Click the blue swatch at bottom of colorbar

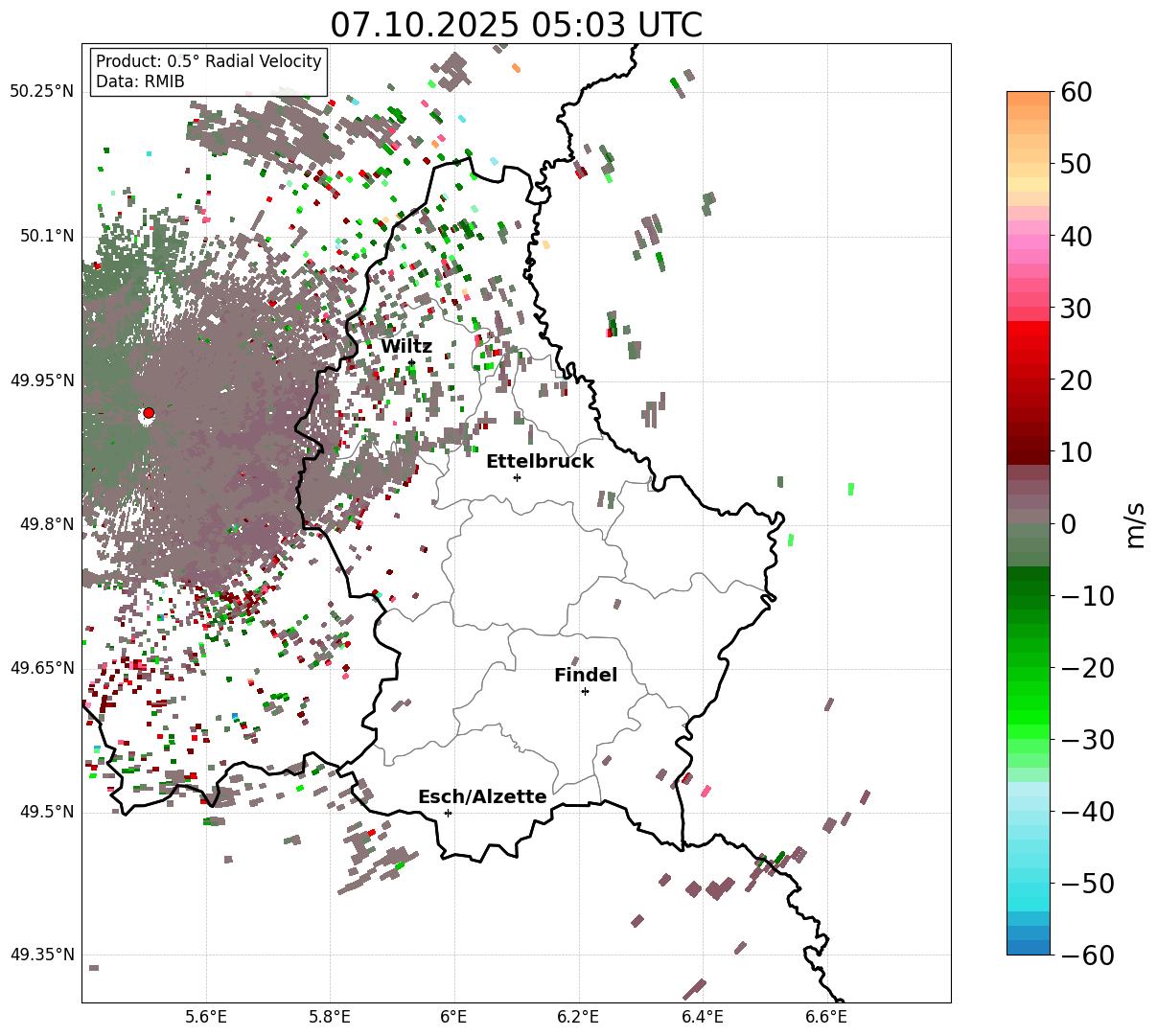click(1029, 947)
